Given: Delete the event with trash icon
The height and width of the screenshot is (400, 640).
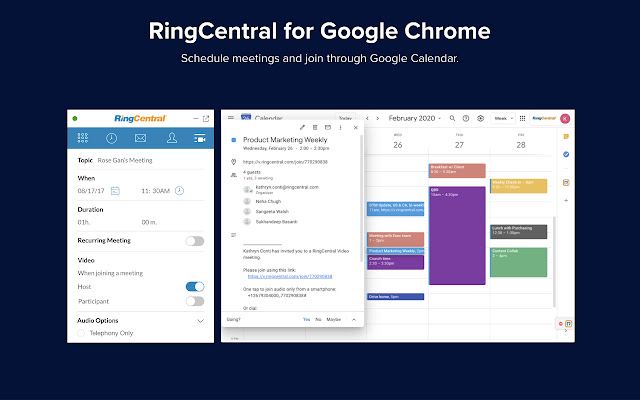Looking at the screenshot, I should pyautogui.click(x=315, y=127).
